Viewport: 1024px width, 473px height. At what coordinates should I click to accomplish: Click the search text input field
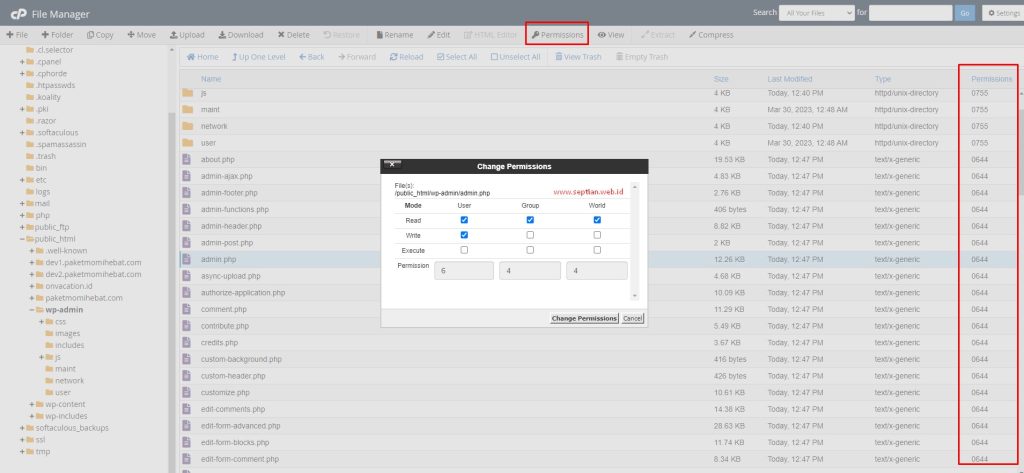(x=910, y=13)
